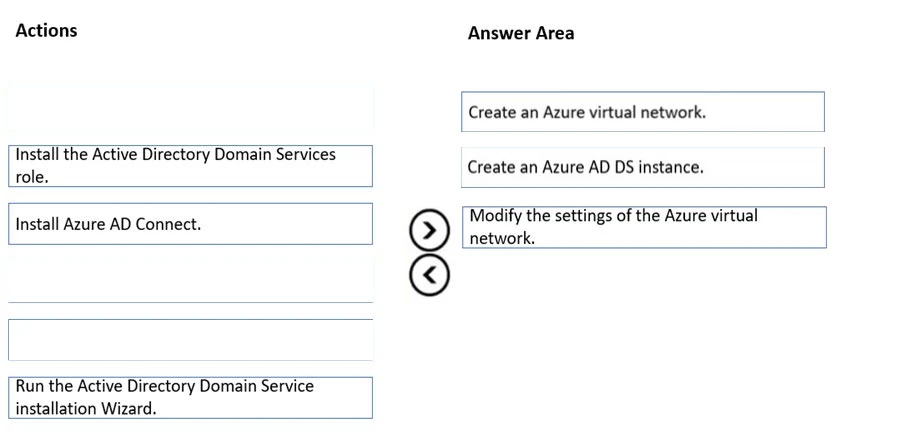This screenshot has height=438, width=905.
Task: Select 'Create an Azure virtual network' answer
Action: 643,112
